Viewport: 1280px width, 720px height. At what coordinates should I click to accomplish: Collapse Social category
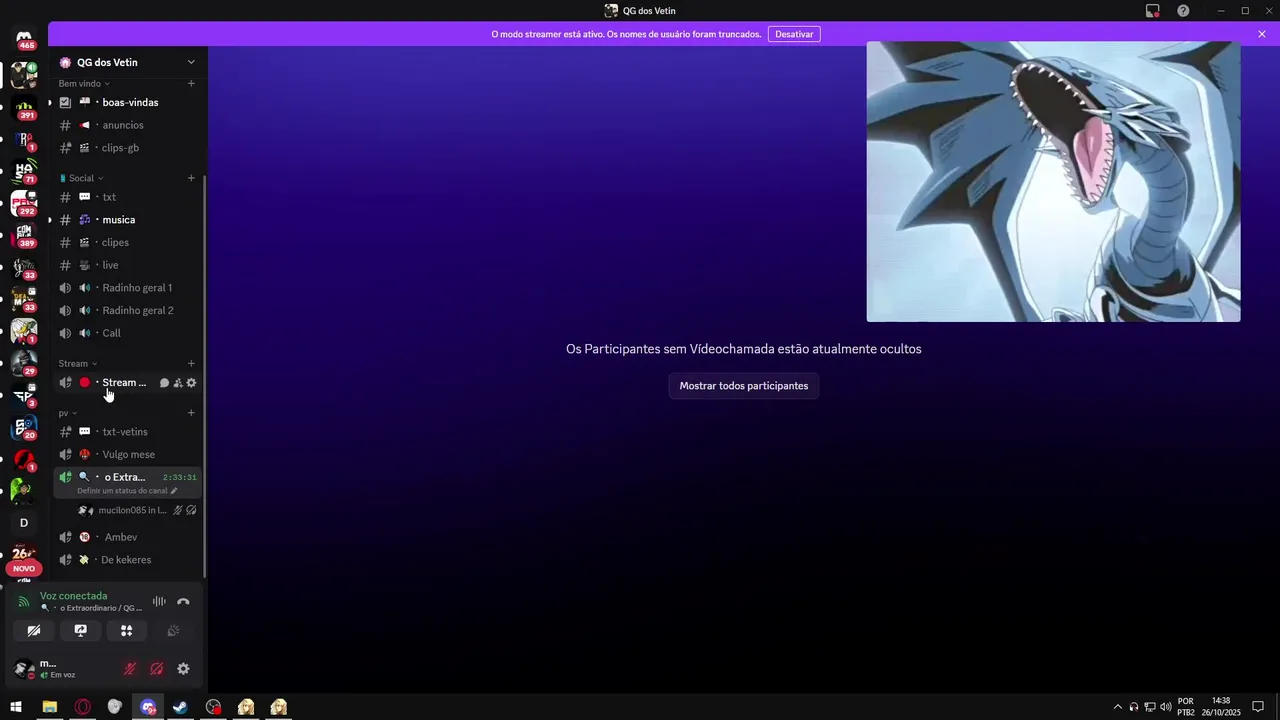(81, 178)
